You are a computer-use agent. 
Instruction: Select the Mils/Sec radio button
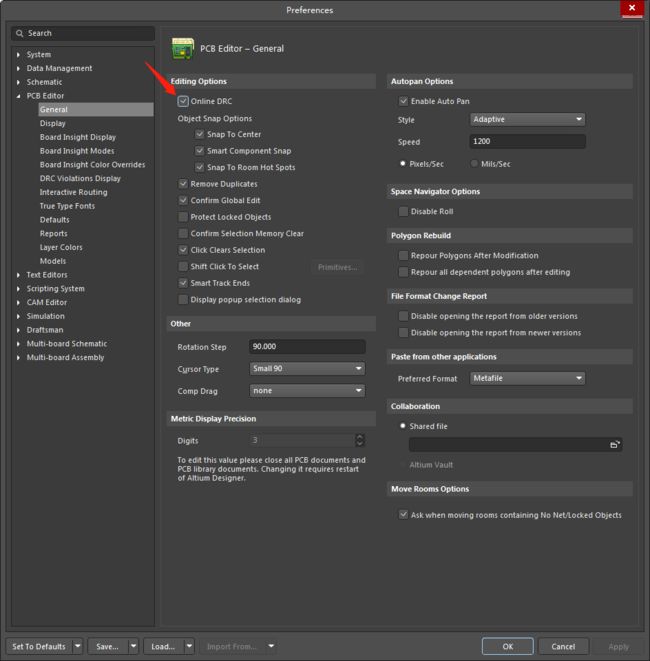pyautogui.click(x=474, y=164)
